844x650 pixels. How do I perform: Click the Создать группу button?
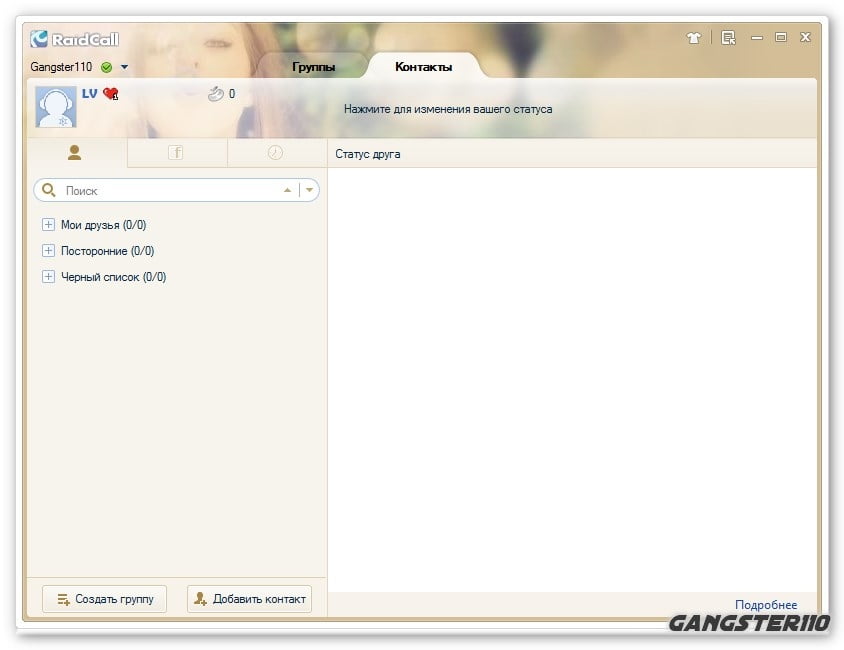(105, 599)
